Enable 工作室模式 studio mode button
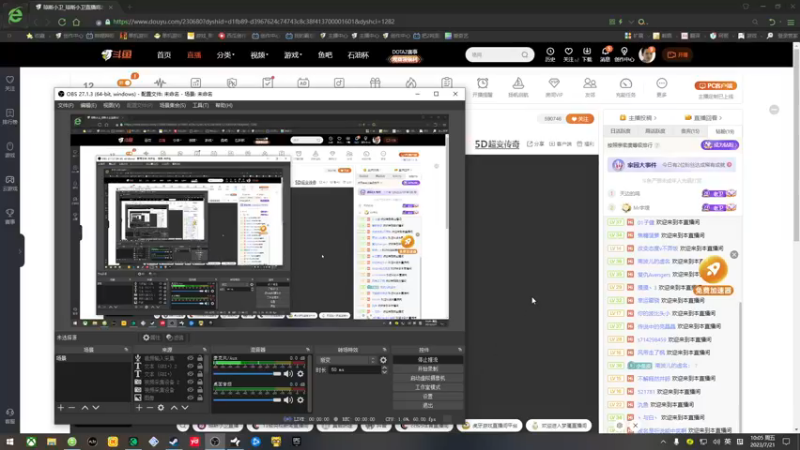The width and height of the screenshot is (800, 450). (428, 387)
